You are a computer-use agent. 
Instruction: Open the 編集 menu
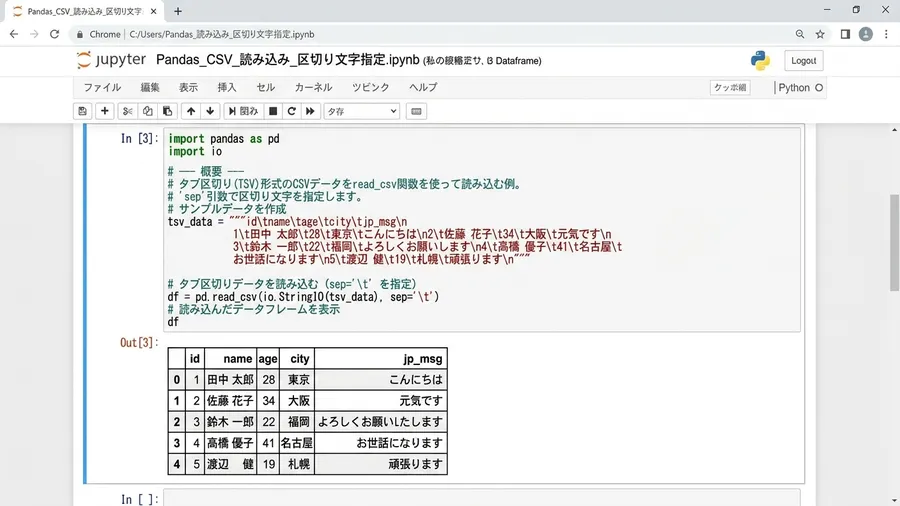[150, 87]
